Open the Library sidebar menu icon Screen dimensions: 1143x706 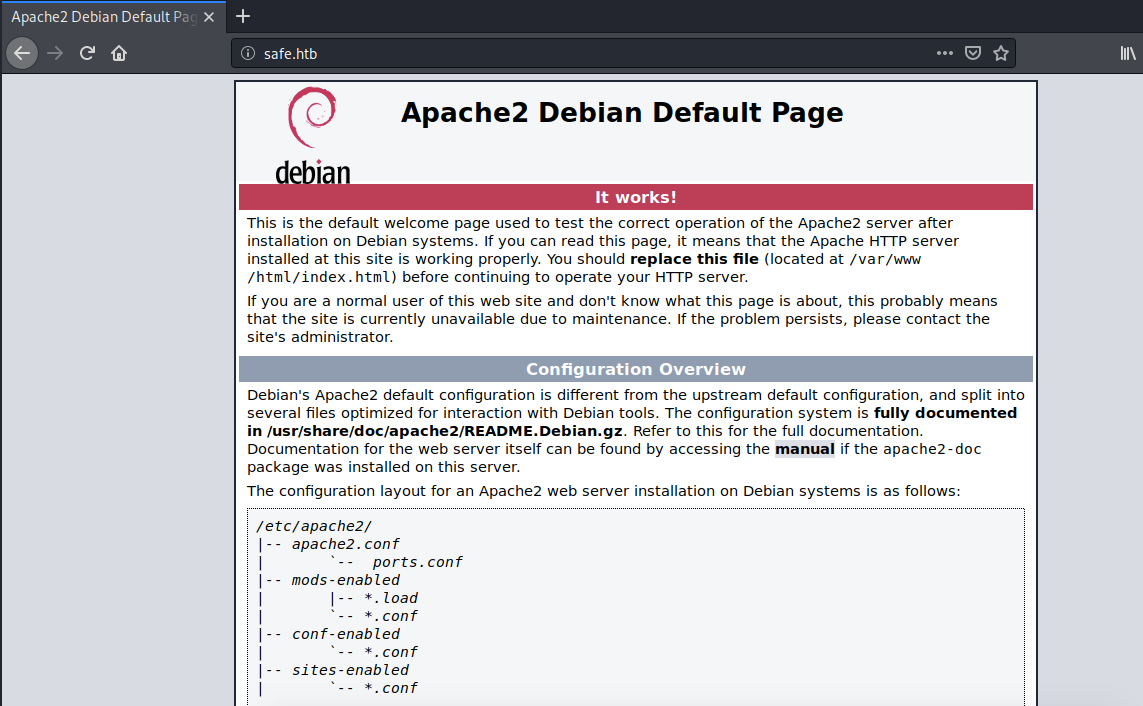1127,53
